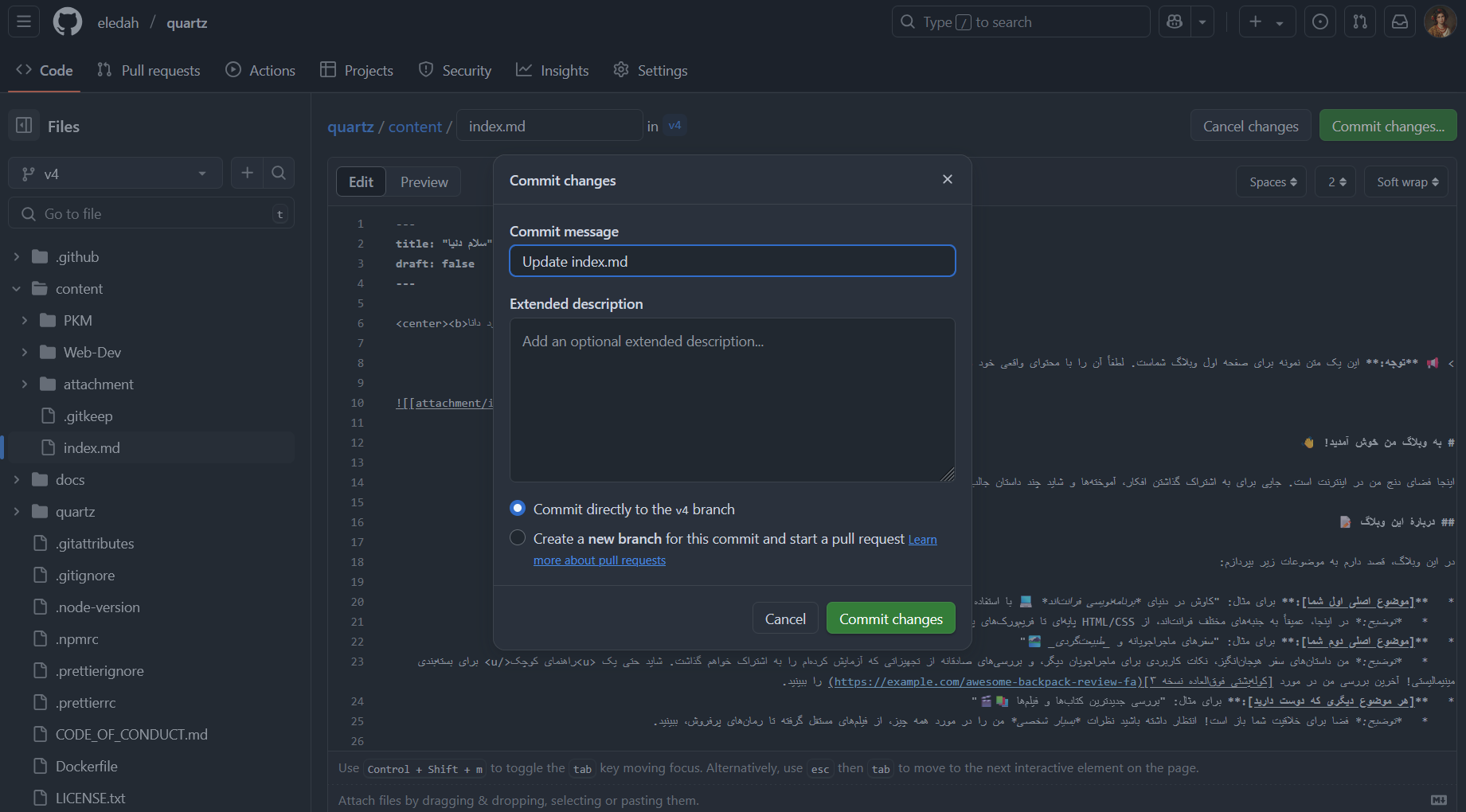Expand the docs folder
The width and height of the screenshot is (1466, 812).
click(17, 479)
